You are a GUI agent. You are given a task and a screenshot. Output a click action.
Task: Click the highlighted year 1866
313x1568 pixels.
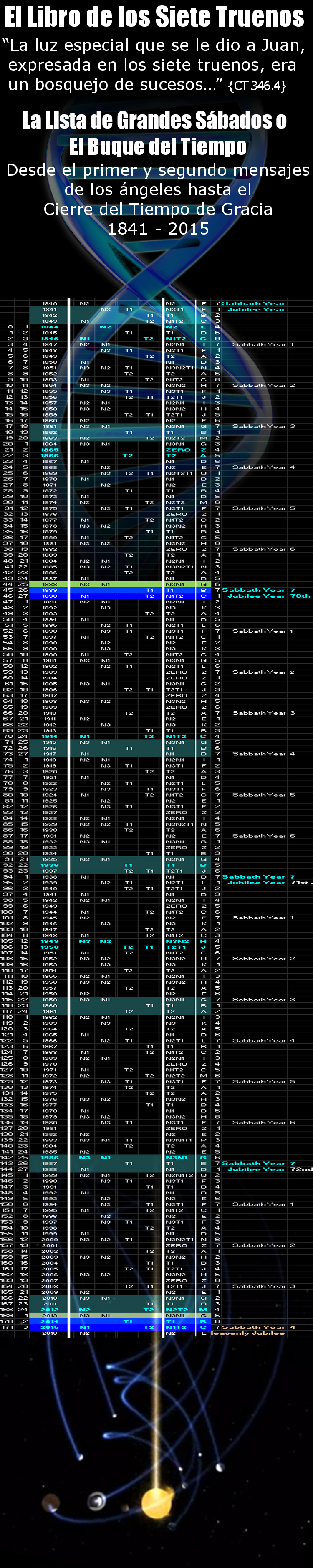coord(49,455)
